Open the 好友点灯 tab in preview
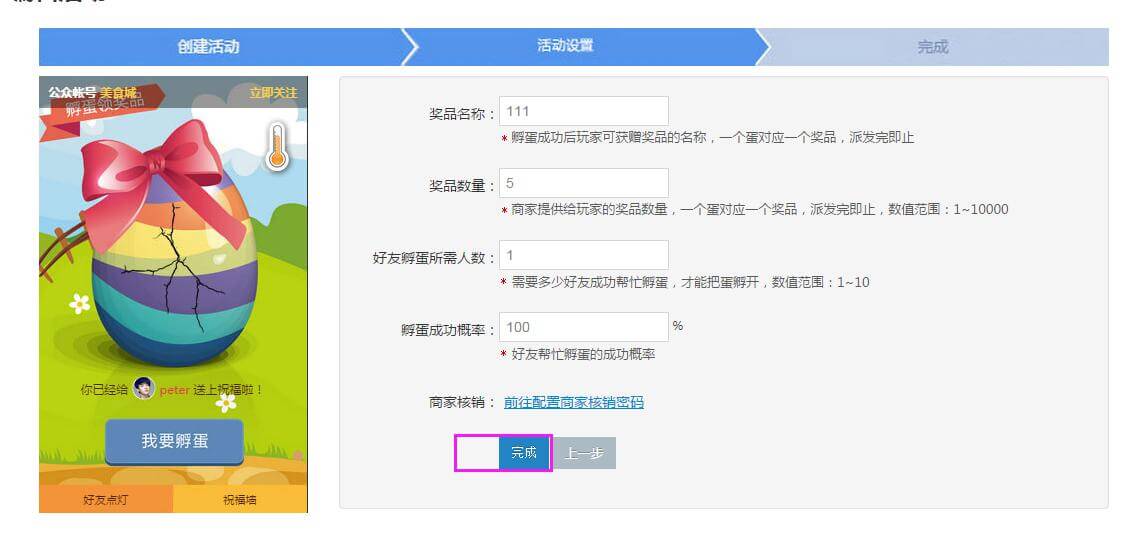Image resolution: width=1124 pixels, height=543 pixels. coord(105,499)
